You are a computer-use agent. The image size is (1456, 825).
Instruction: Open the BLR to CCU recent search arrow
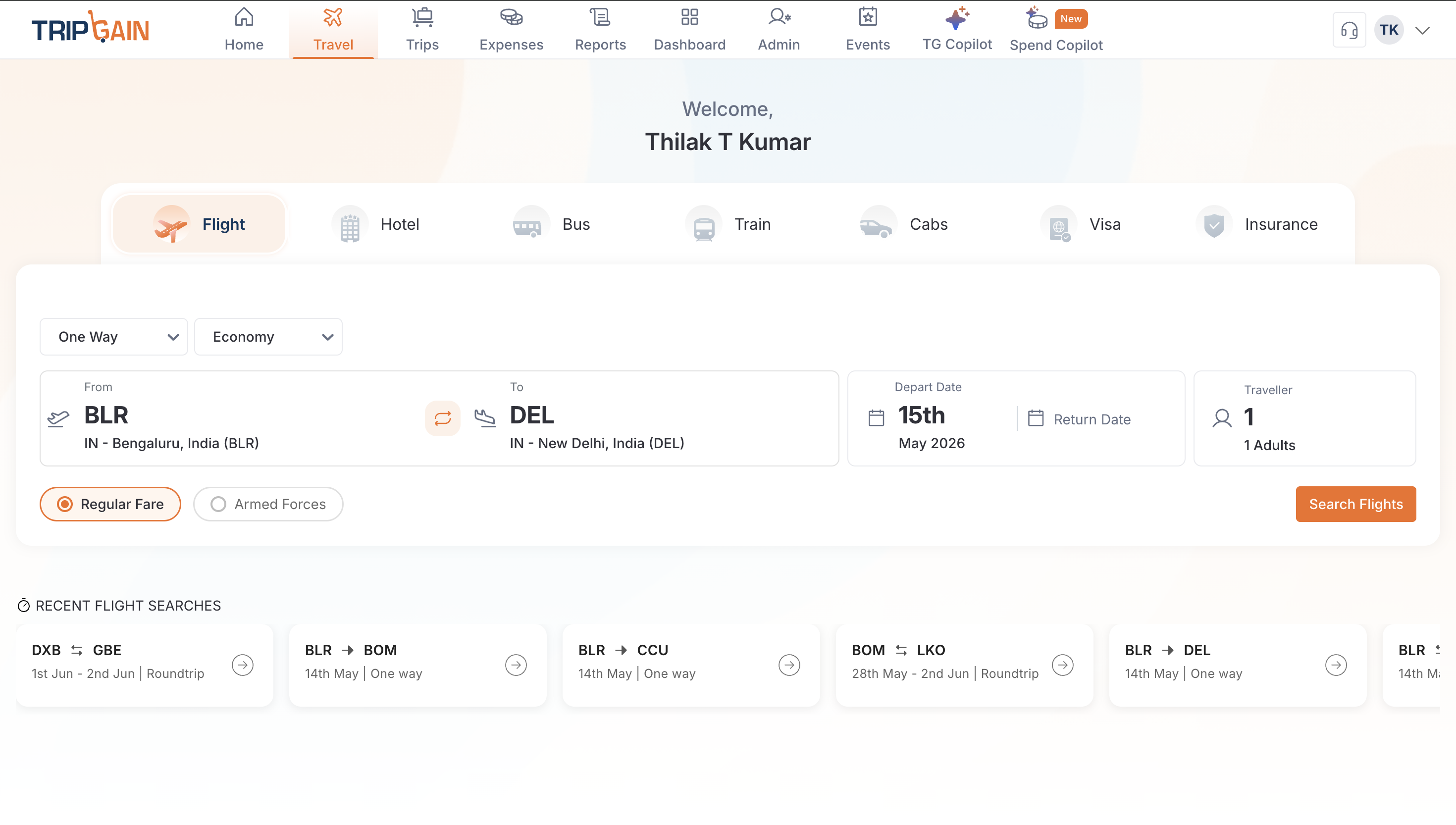coord(789,665)
